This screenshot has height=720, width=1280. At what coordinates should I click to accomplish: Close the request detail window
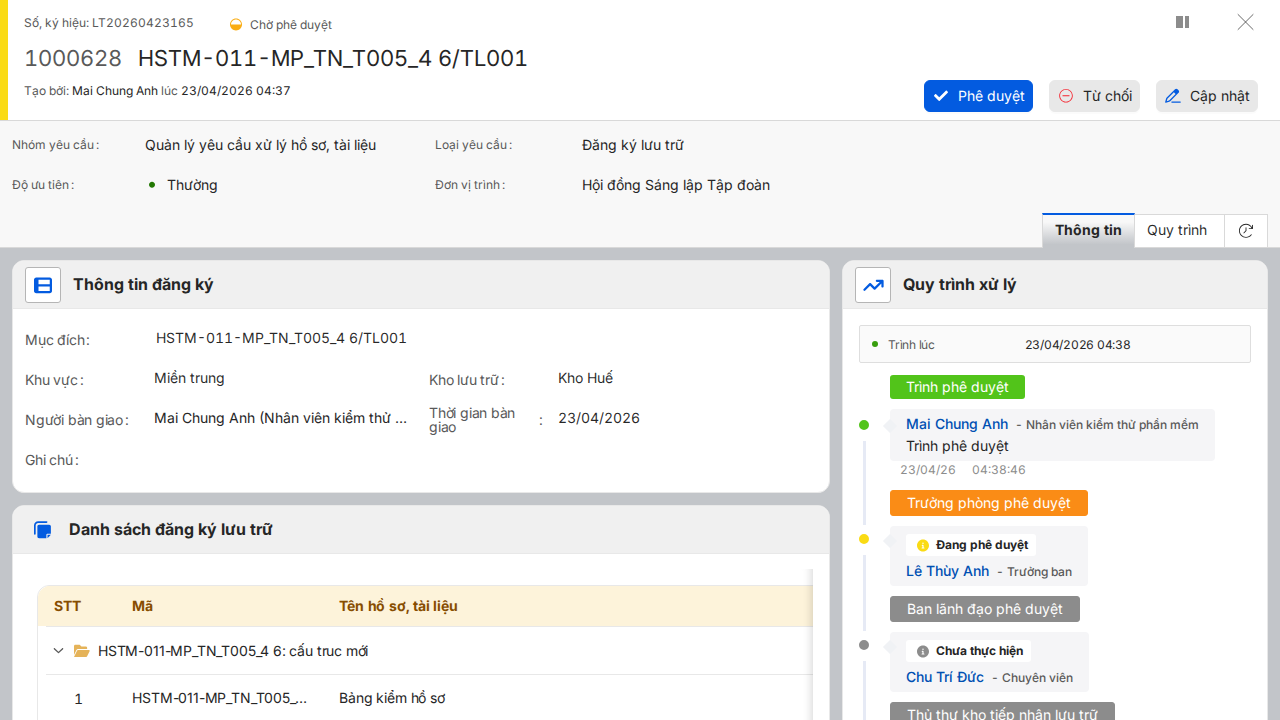tap(1245, 22)
